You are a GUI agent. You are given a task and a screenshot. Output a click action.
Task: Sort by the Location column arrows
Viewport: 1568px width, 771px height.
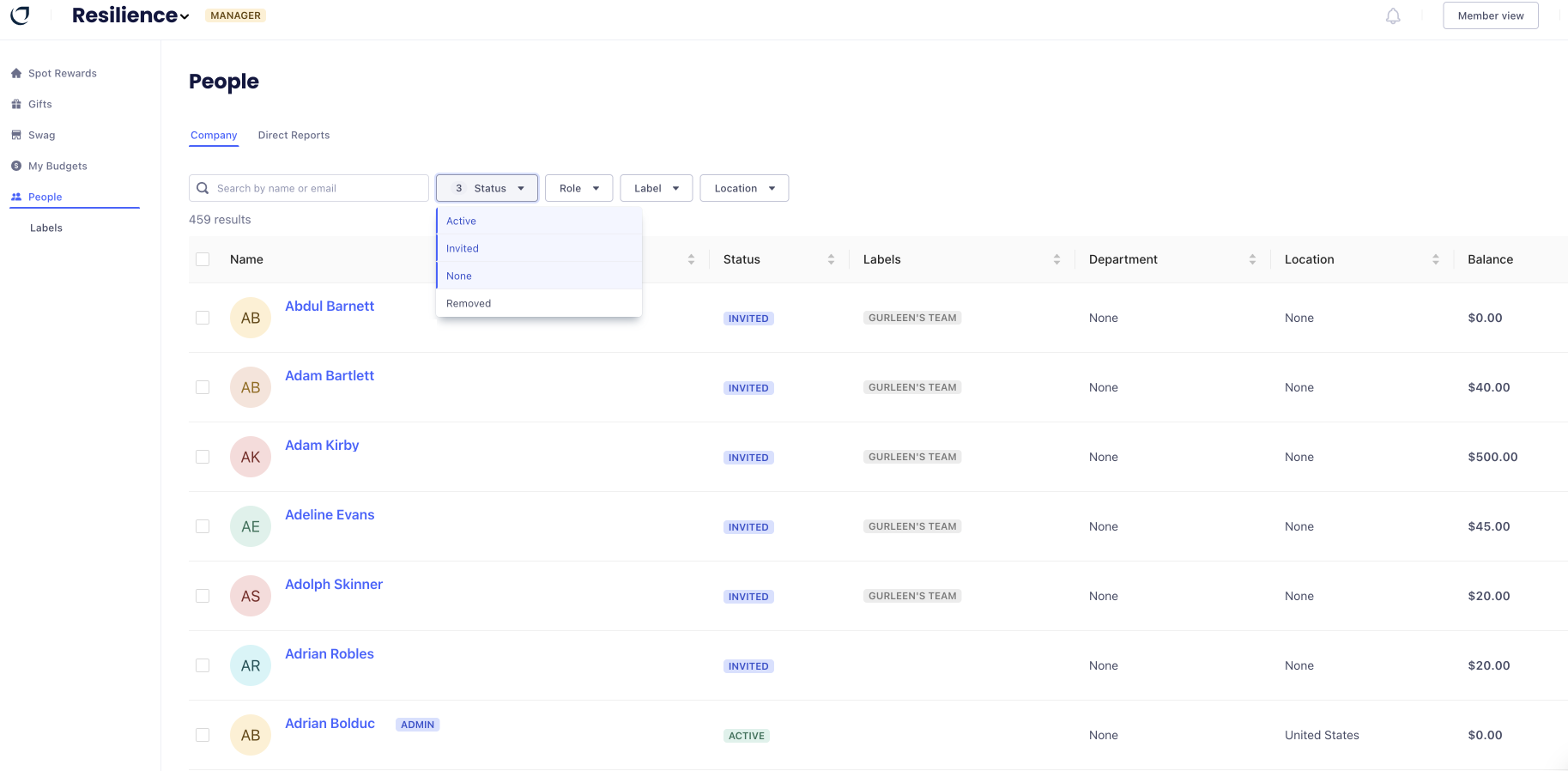[x=1436, y=259]
